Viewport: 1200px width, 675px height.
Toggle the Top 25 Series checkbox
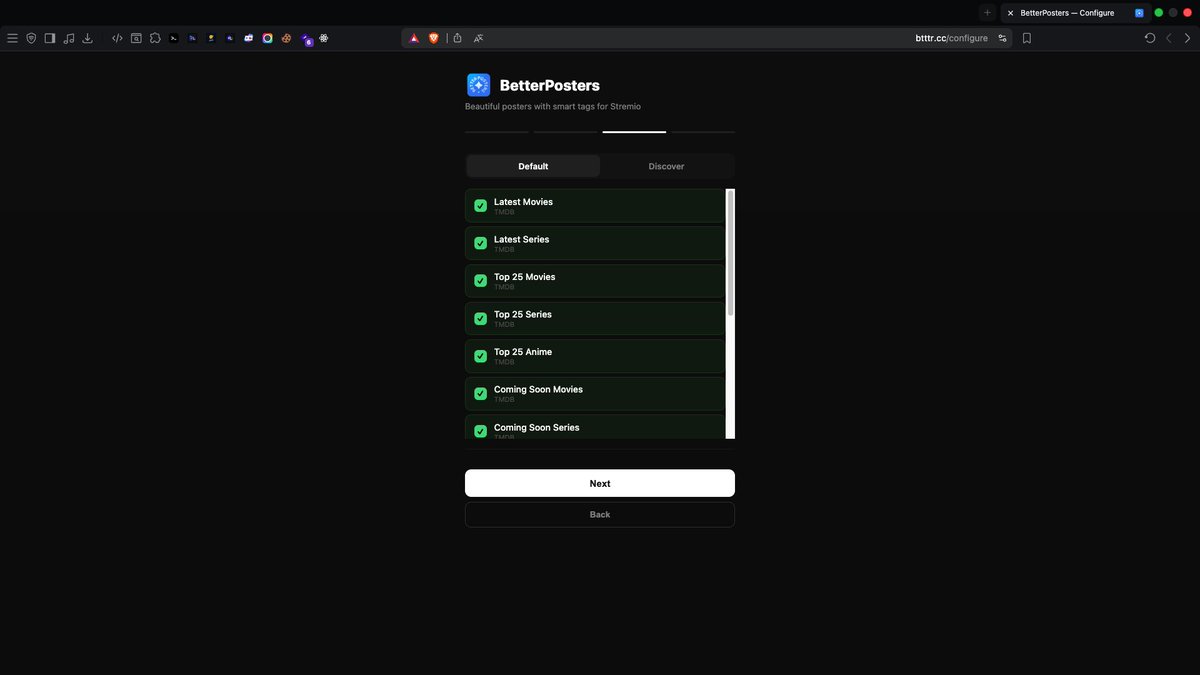[480, 318]
